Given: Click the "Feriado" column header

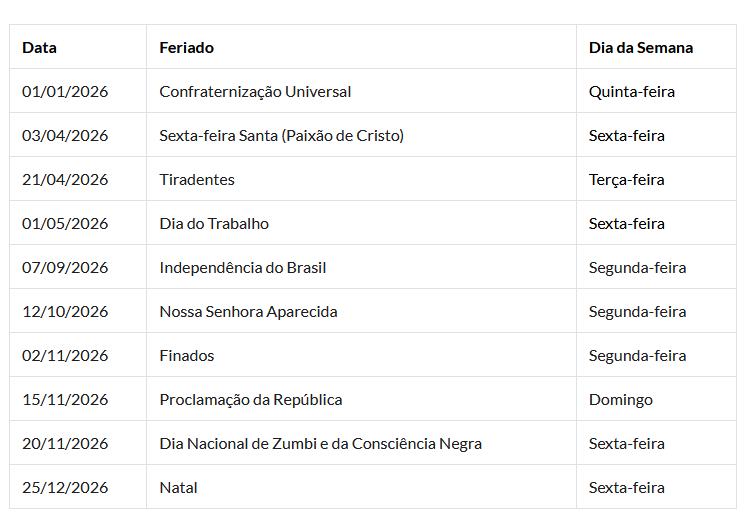Looking at the screenshot, I should coord(186,48).
